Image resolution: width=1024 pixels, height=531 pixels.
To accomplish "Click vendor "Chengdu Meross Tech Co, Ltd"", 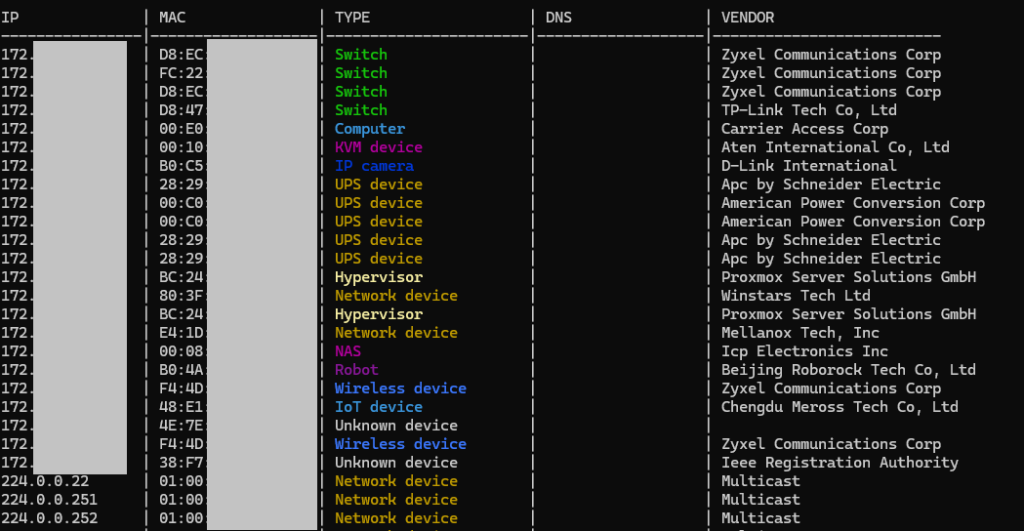I will (x=839, y=407).
